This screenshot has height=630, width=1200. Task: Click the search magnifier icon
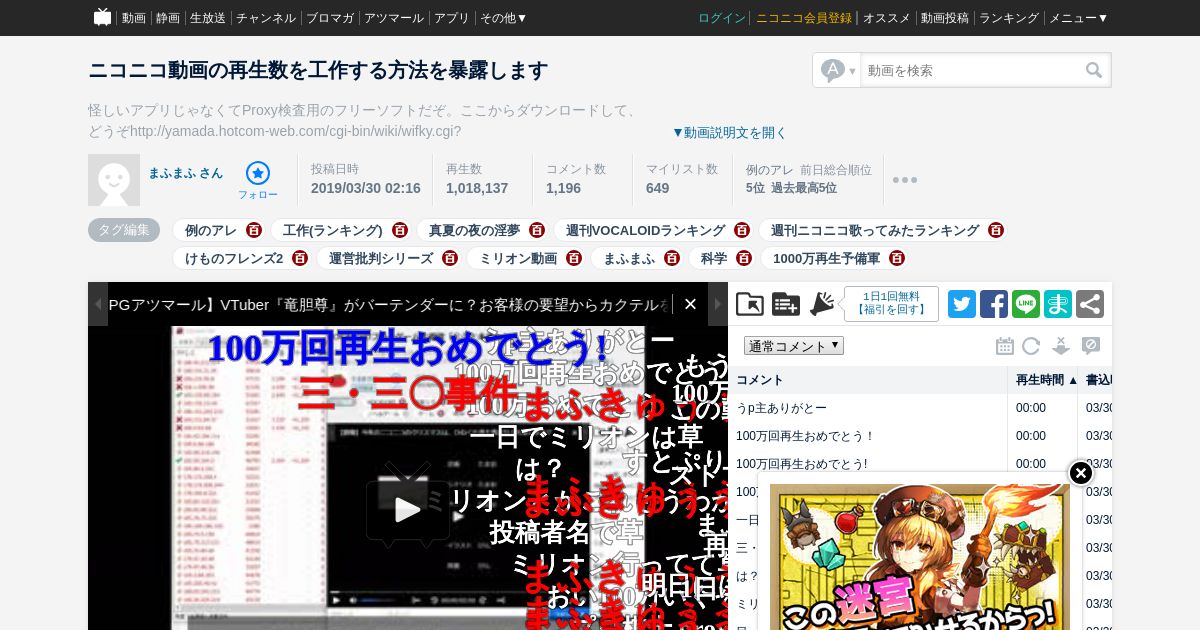coord(1094,70)
